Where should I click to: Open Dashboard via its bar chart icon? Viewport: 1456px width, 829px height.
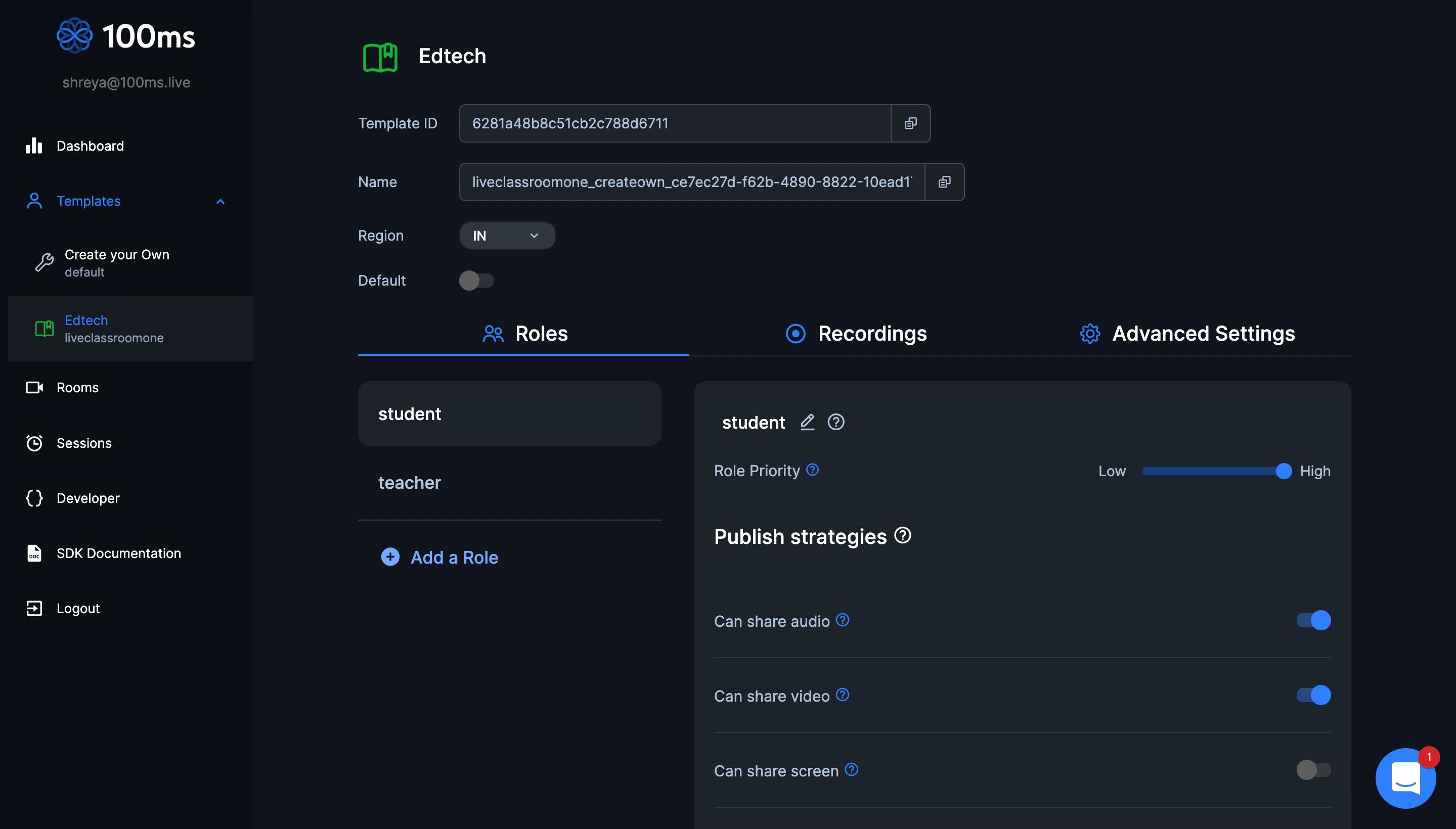click(x=34, y=146)
